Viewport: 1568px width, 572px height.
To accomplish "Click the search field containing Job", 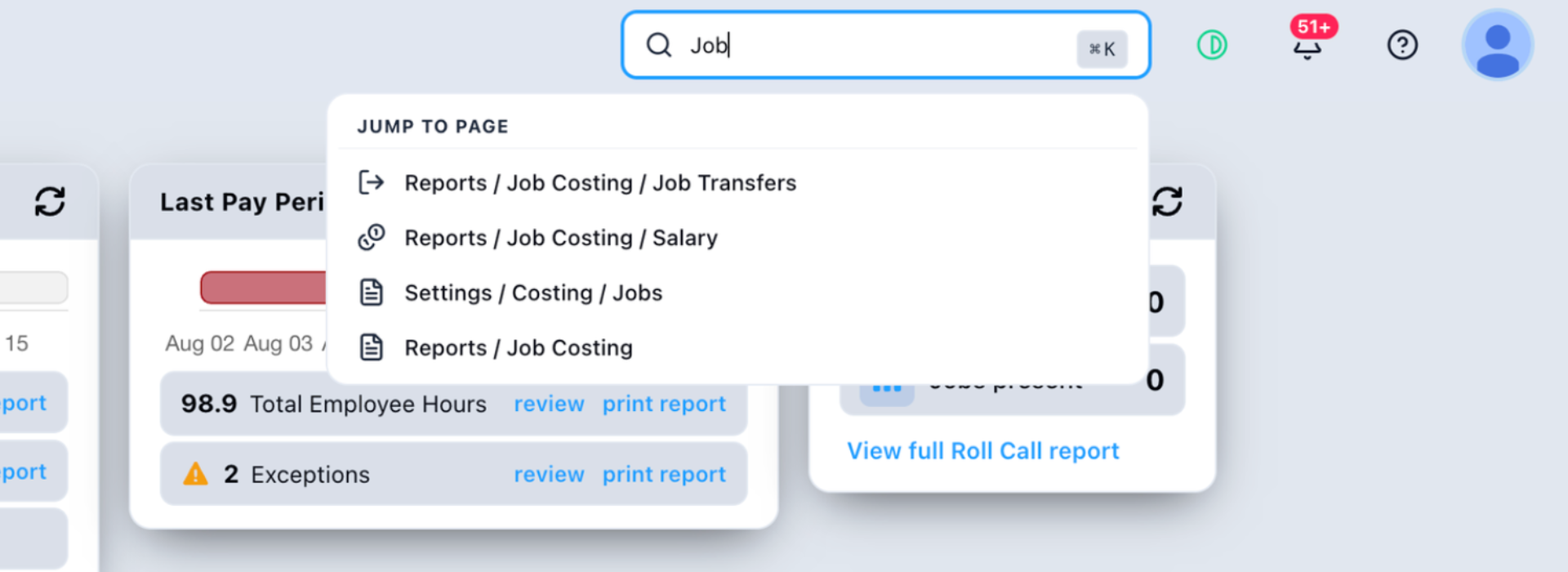I will pos(885,45).
